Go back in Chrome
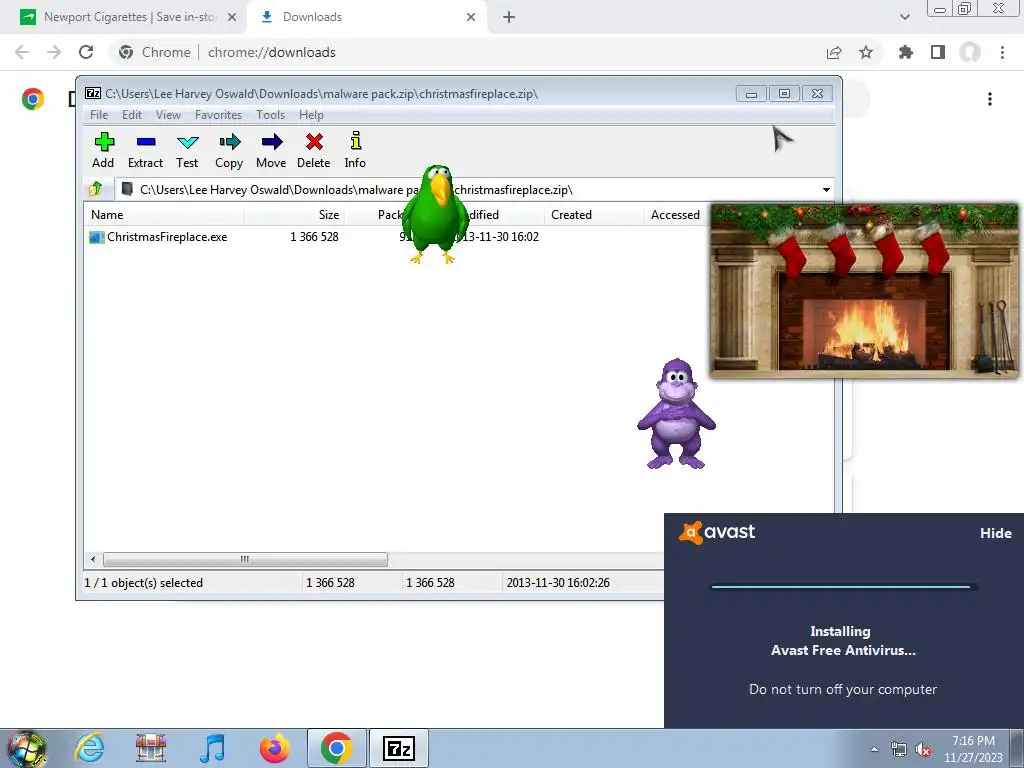1024x768 pixels. click(22, 52)
